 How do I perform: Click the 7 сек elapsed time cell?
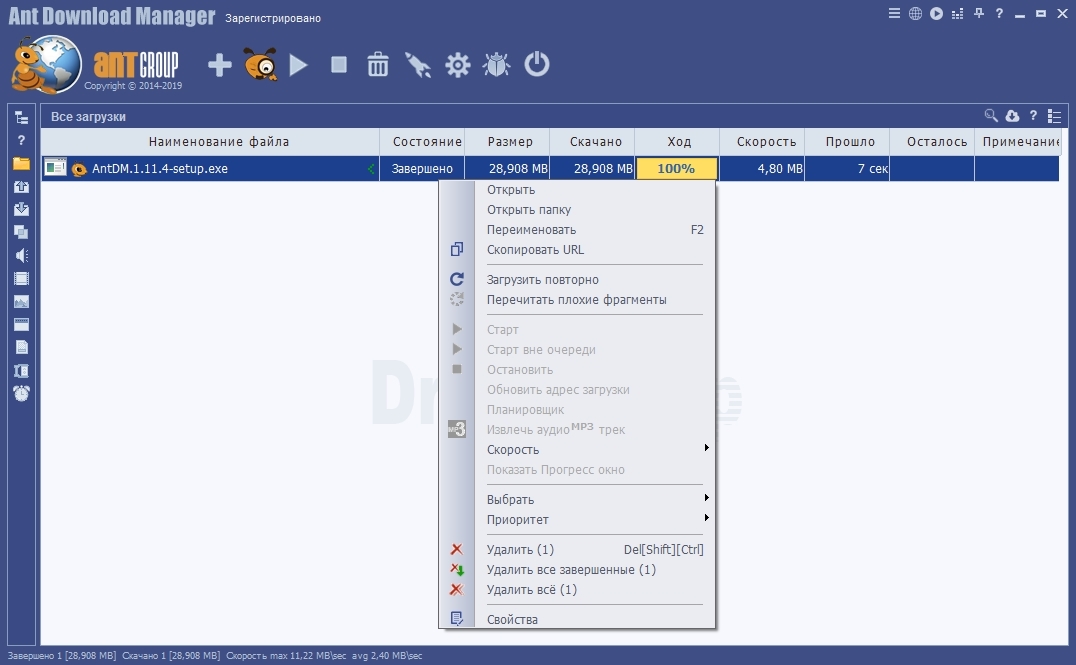click(x=847, y=168)
